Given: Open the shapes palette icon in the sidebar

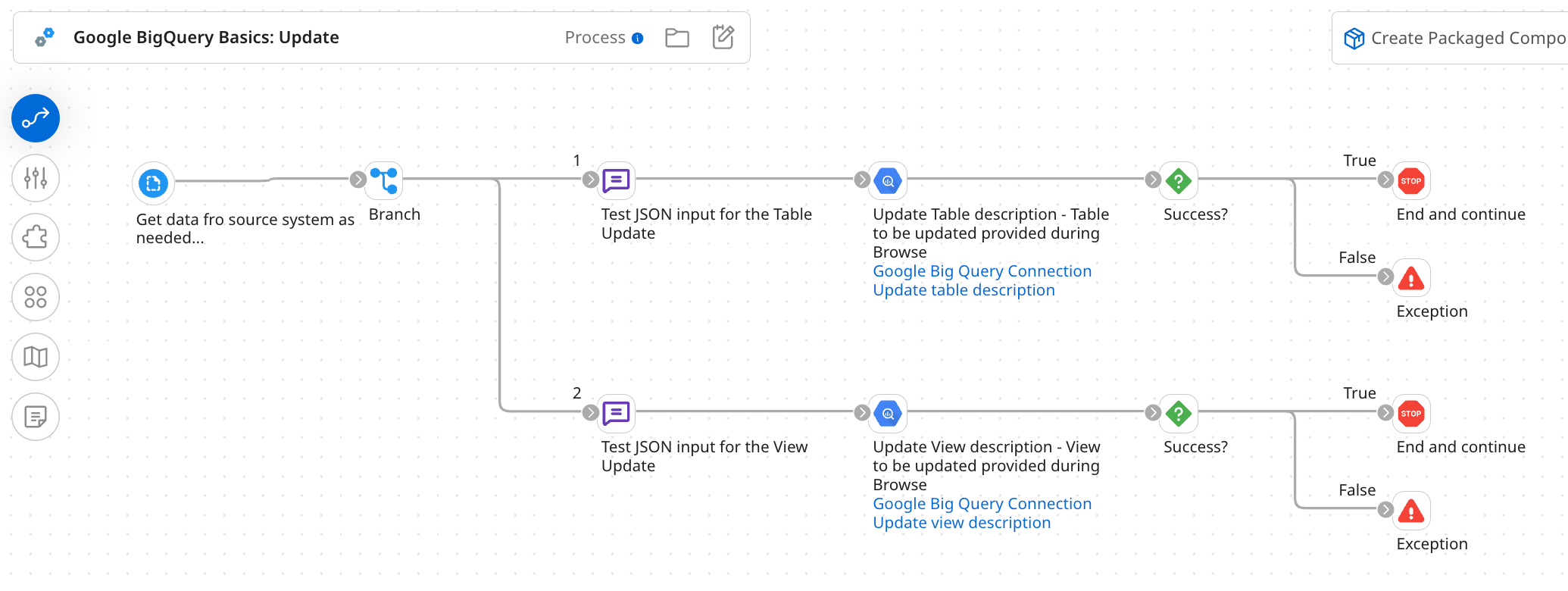Looking at the screenshot, I should pos(35,297).
